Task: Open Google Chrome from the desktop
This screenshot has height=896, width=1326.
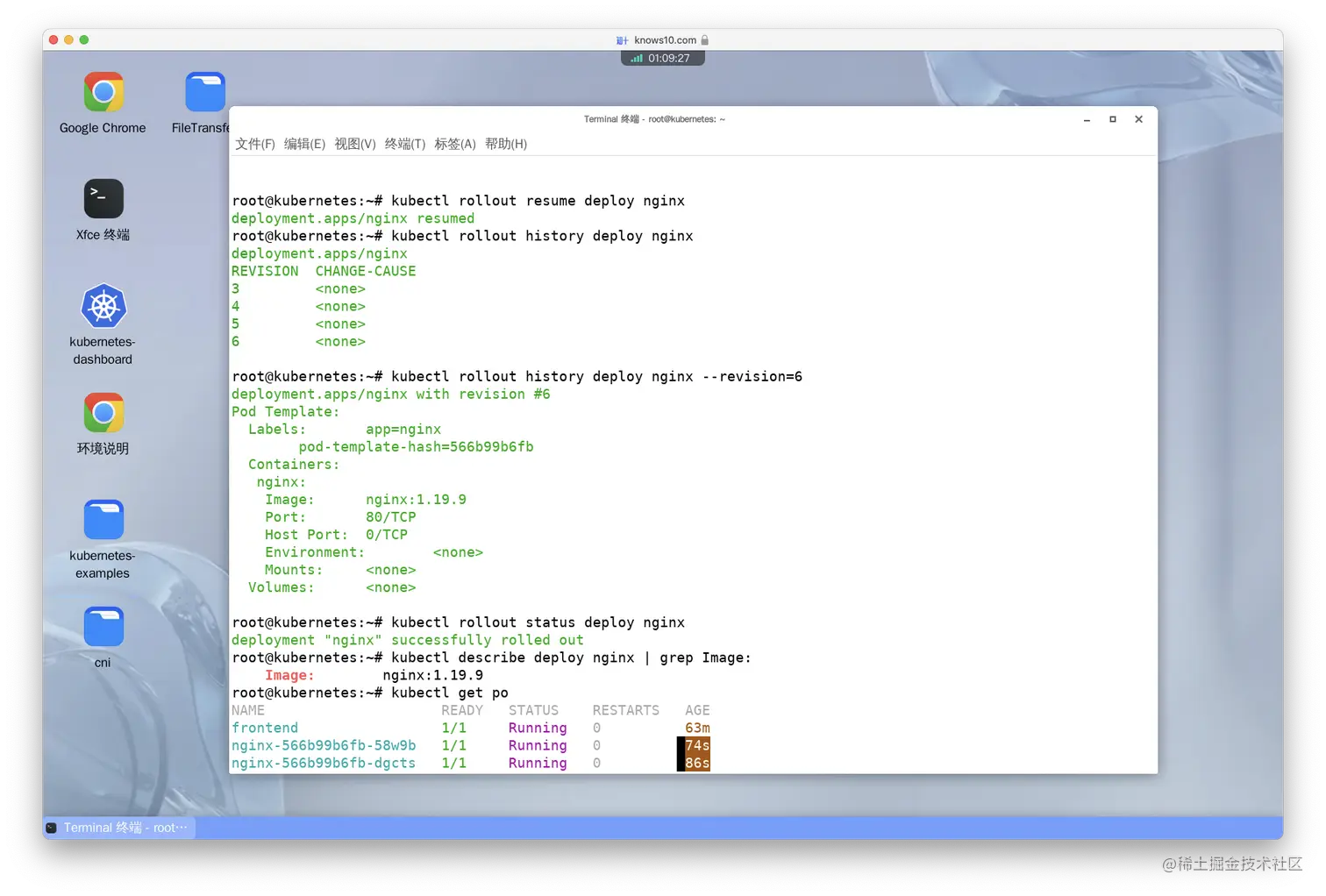Action: click(103, 91)
